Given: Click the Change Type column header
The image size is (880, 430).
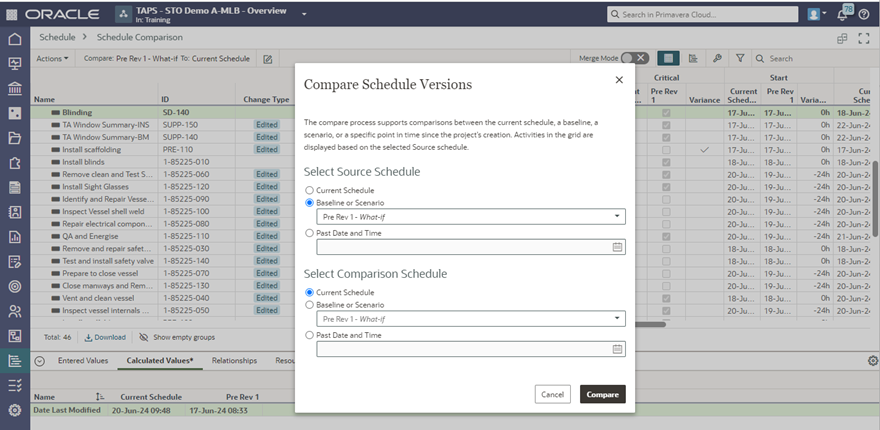Looking at the screenshot, I should [266, 100].
